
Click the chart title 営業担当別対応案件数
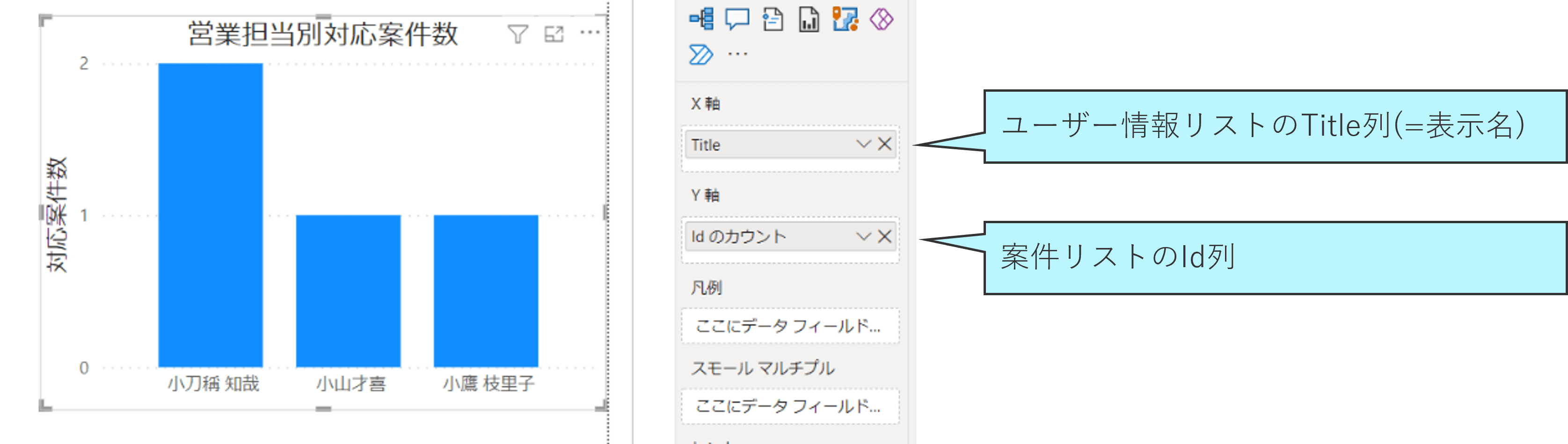[322, 34]
